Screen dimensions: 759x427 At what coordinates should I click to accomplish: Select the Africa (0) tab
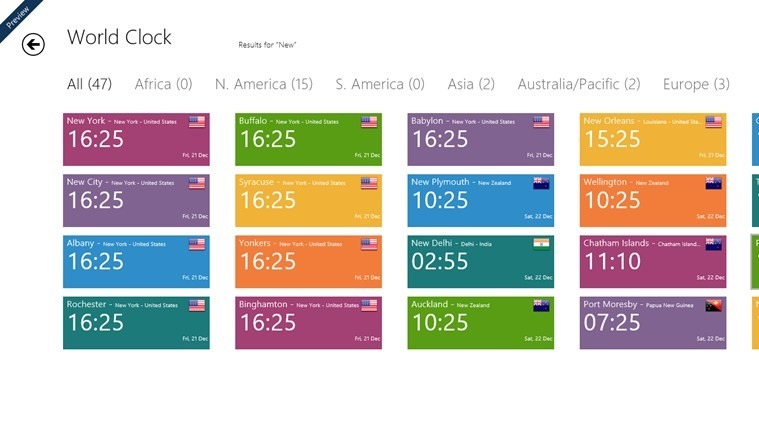(x=163, y=85)
